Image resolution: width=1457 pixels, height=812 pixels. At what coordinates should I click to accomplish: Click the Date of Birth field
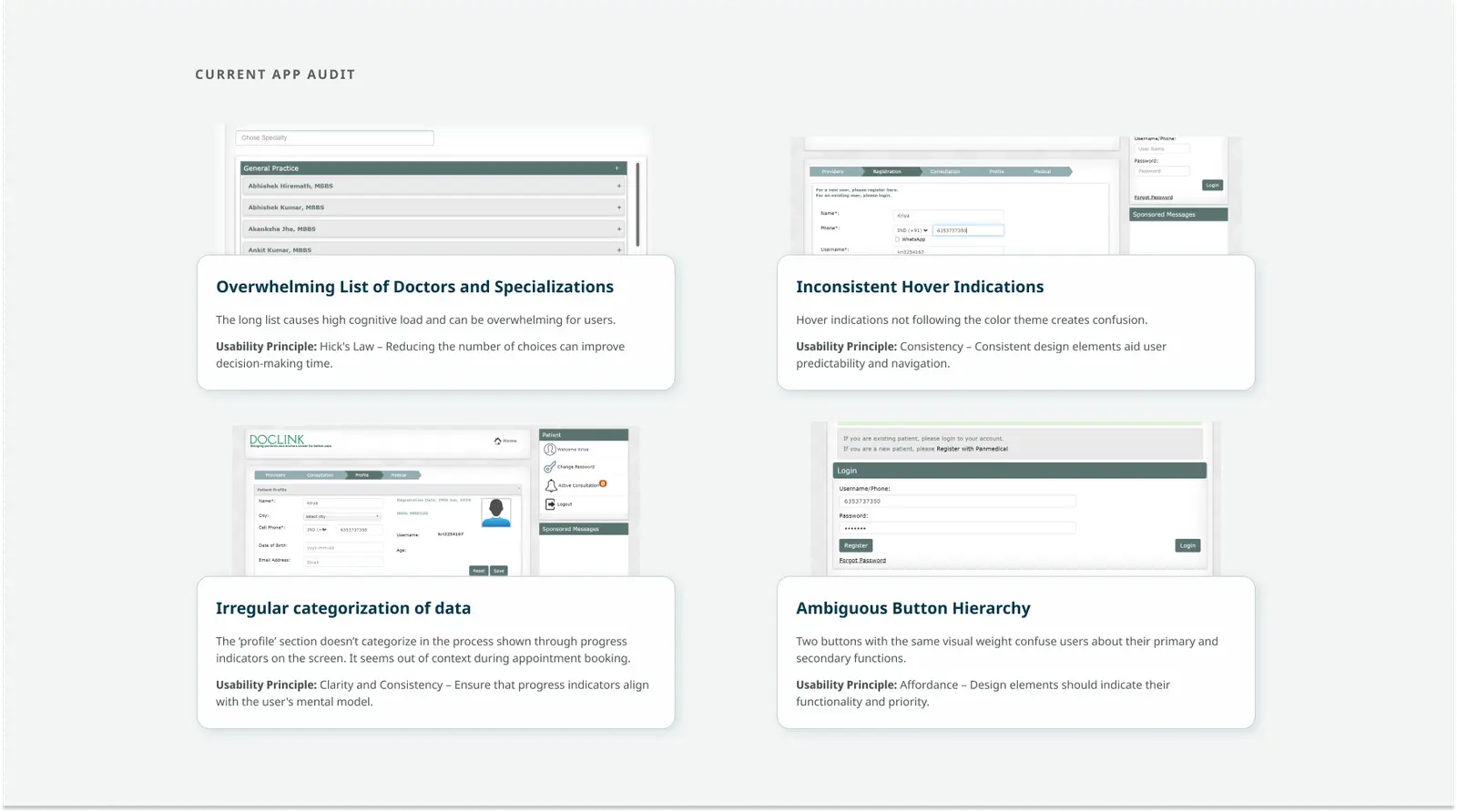(x=342, y=547)
